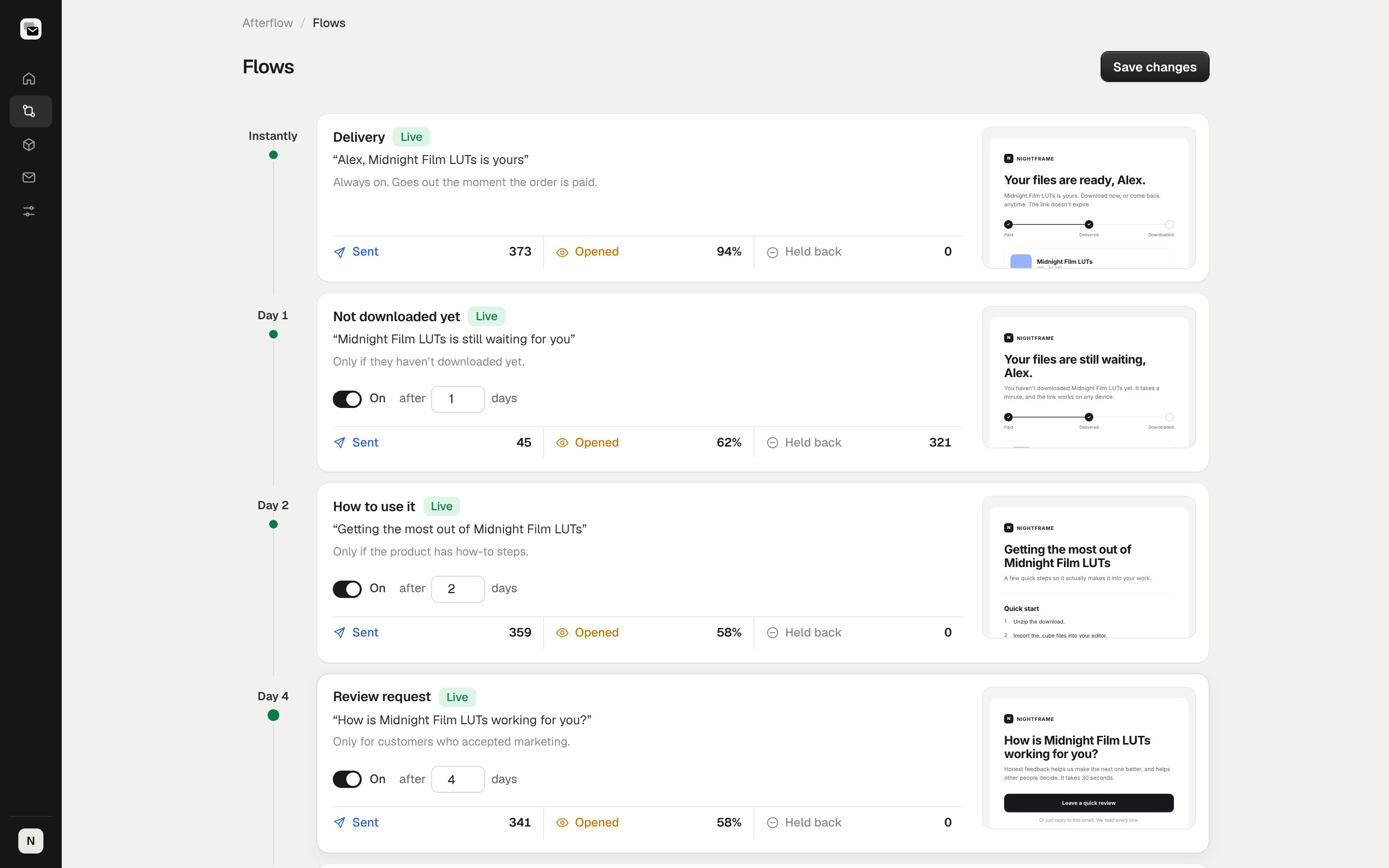
Task: Click Opened eye icon in Not downloaded yet
Action: point(562,443)
